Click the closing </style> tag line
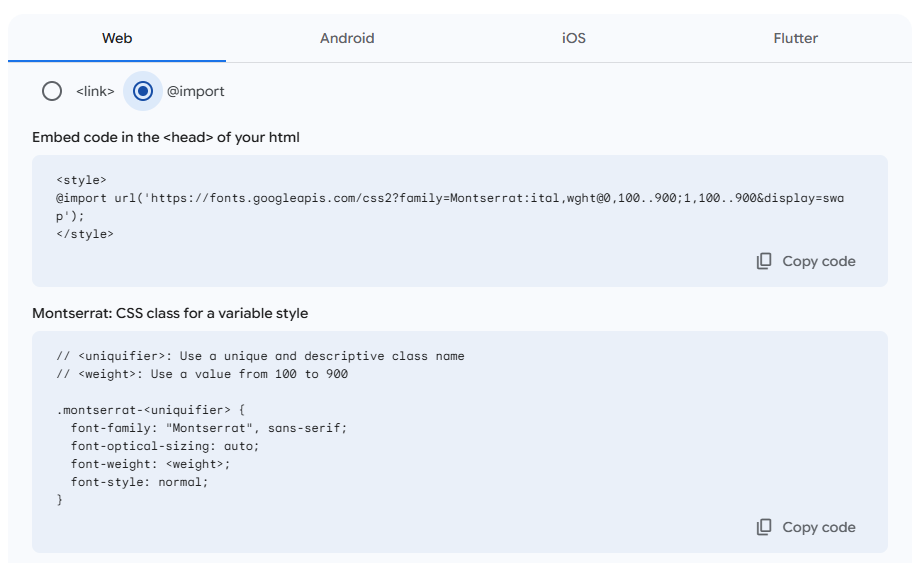The width and height of the screenshot is (921, 563). coord(85,234)
